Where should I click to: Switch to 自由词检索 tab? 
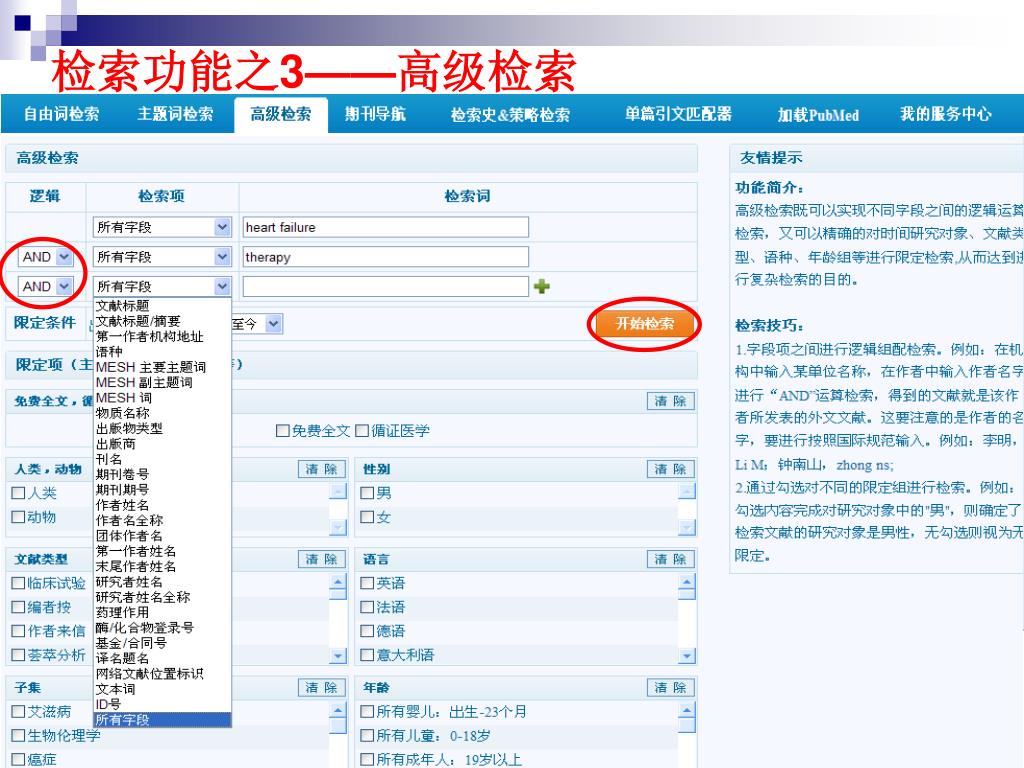(x=61, y=114)
